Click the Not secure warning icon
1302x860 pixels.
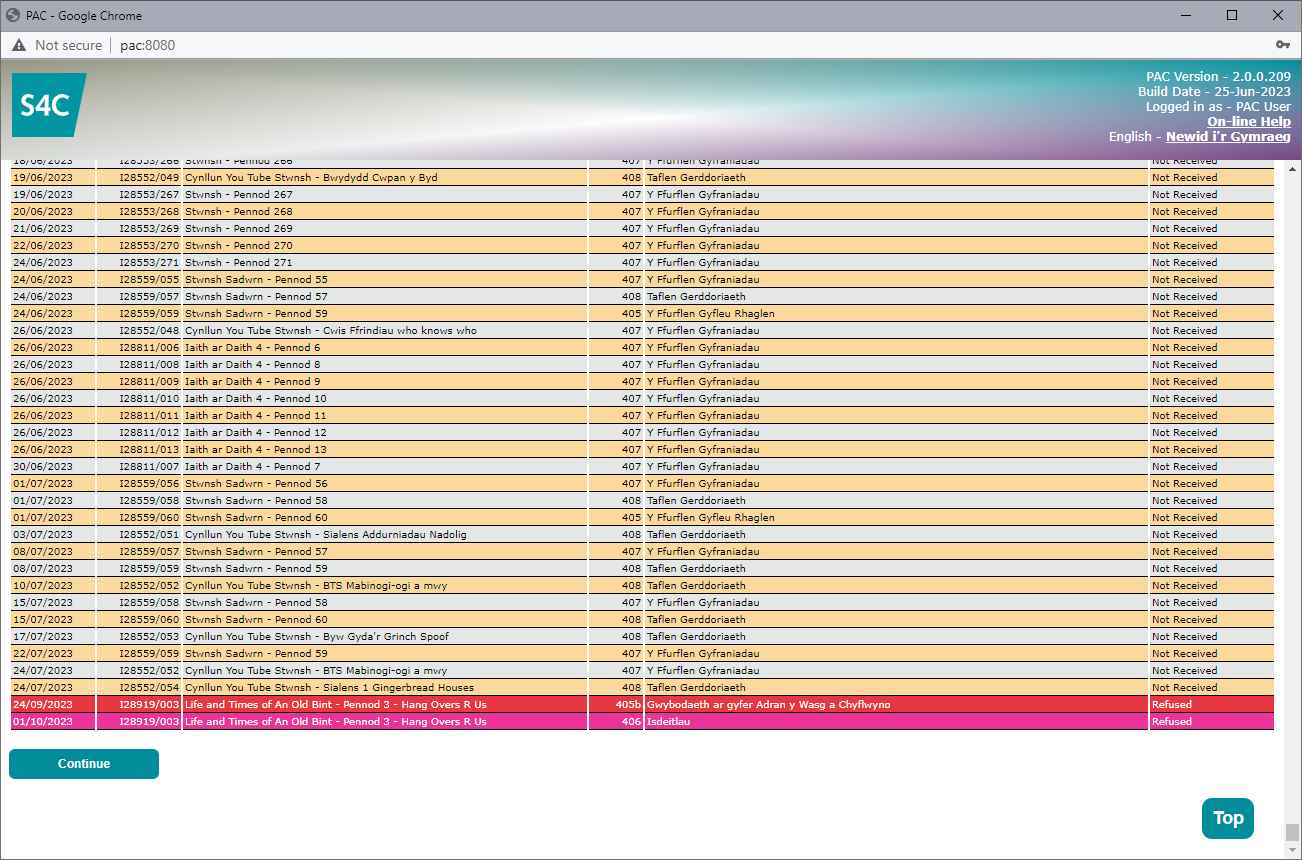coord(19,45)
